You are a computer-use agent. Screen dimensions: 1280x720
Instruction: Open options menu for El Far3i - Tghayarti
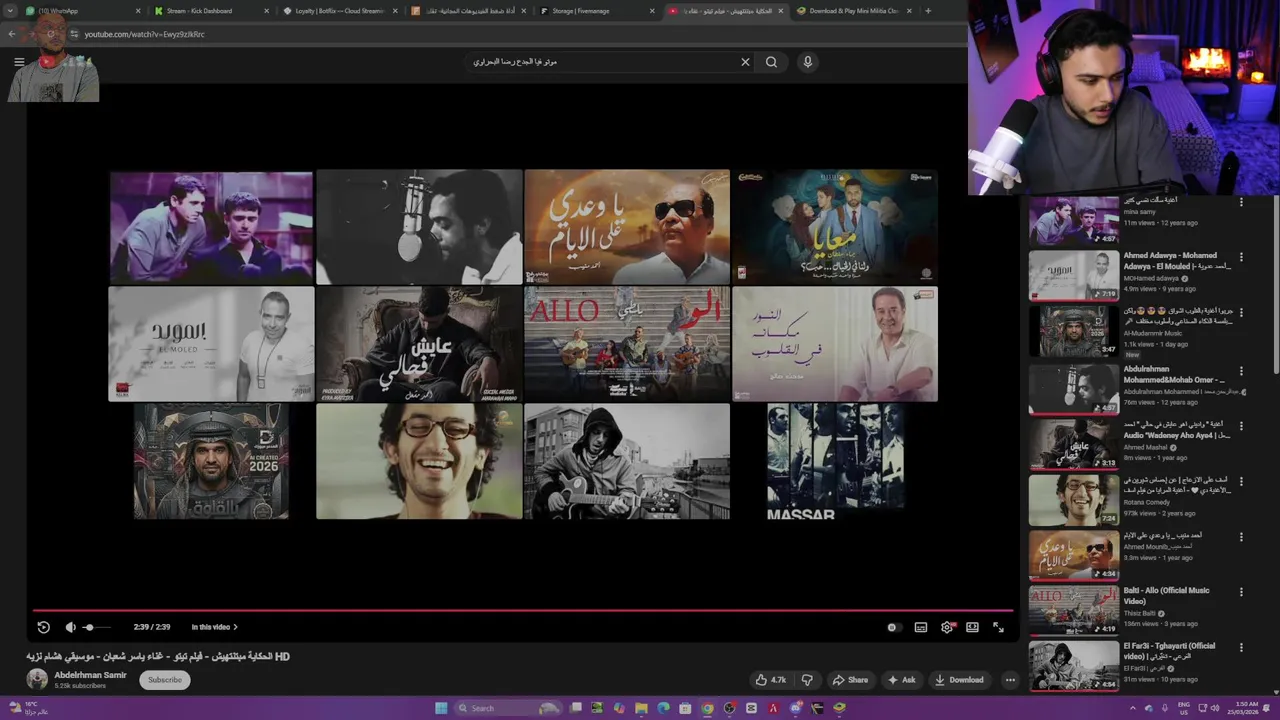pyautogui.click(x=1241, y=647)
